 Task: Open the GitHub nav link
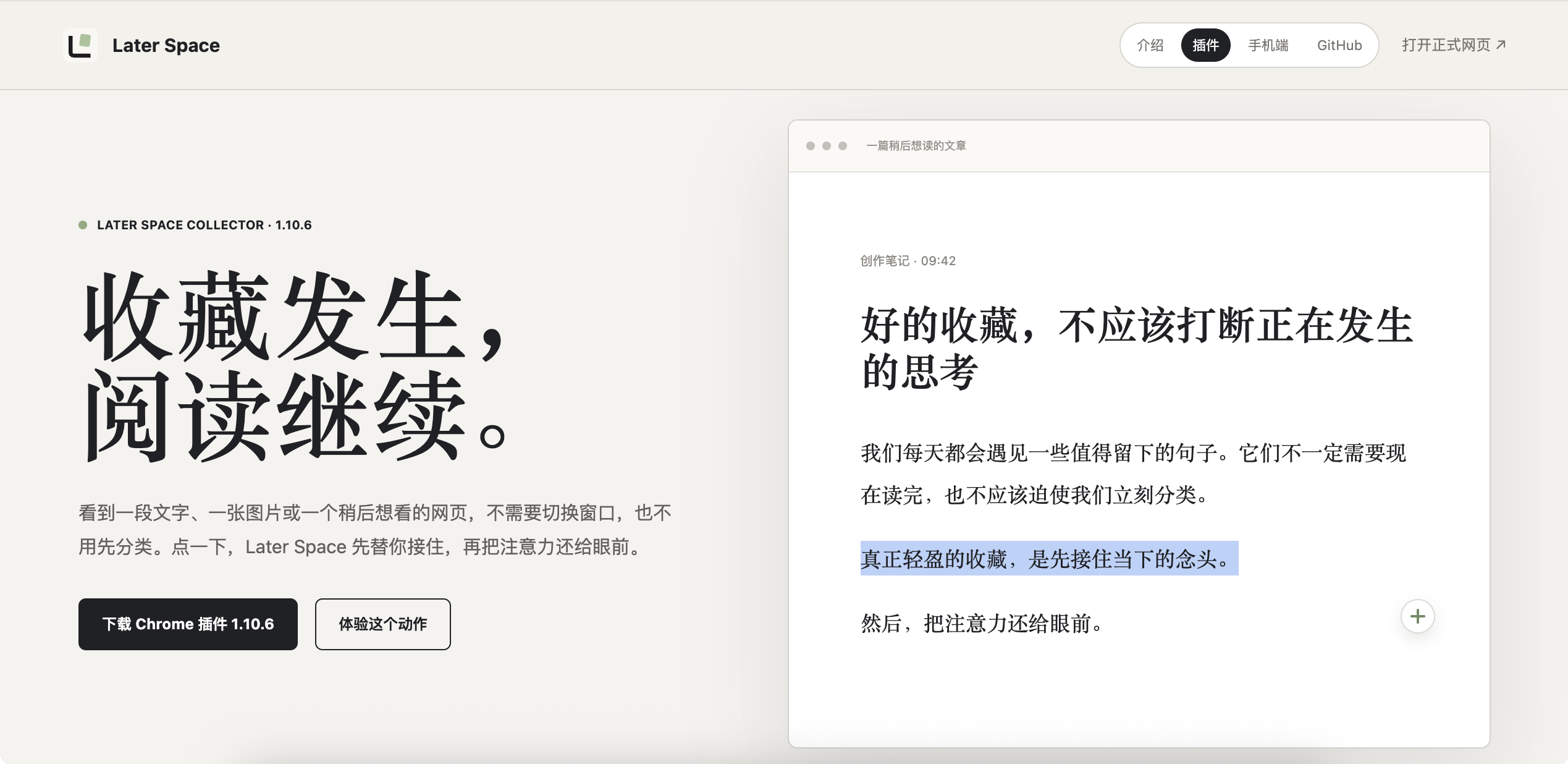[x=1339, y=45]
